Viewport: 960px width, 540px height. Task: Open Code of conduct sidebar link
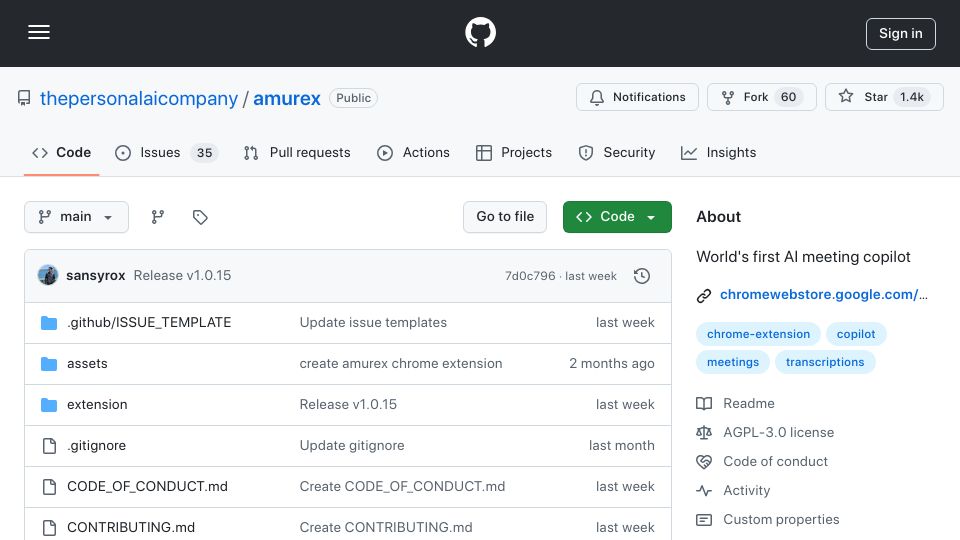point(762,462)
